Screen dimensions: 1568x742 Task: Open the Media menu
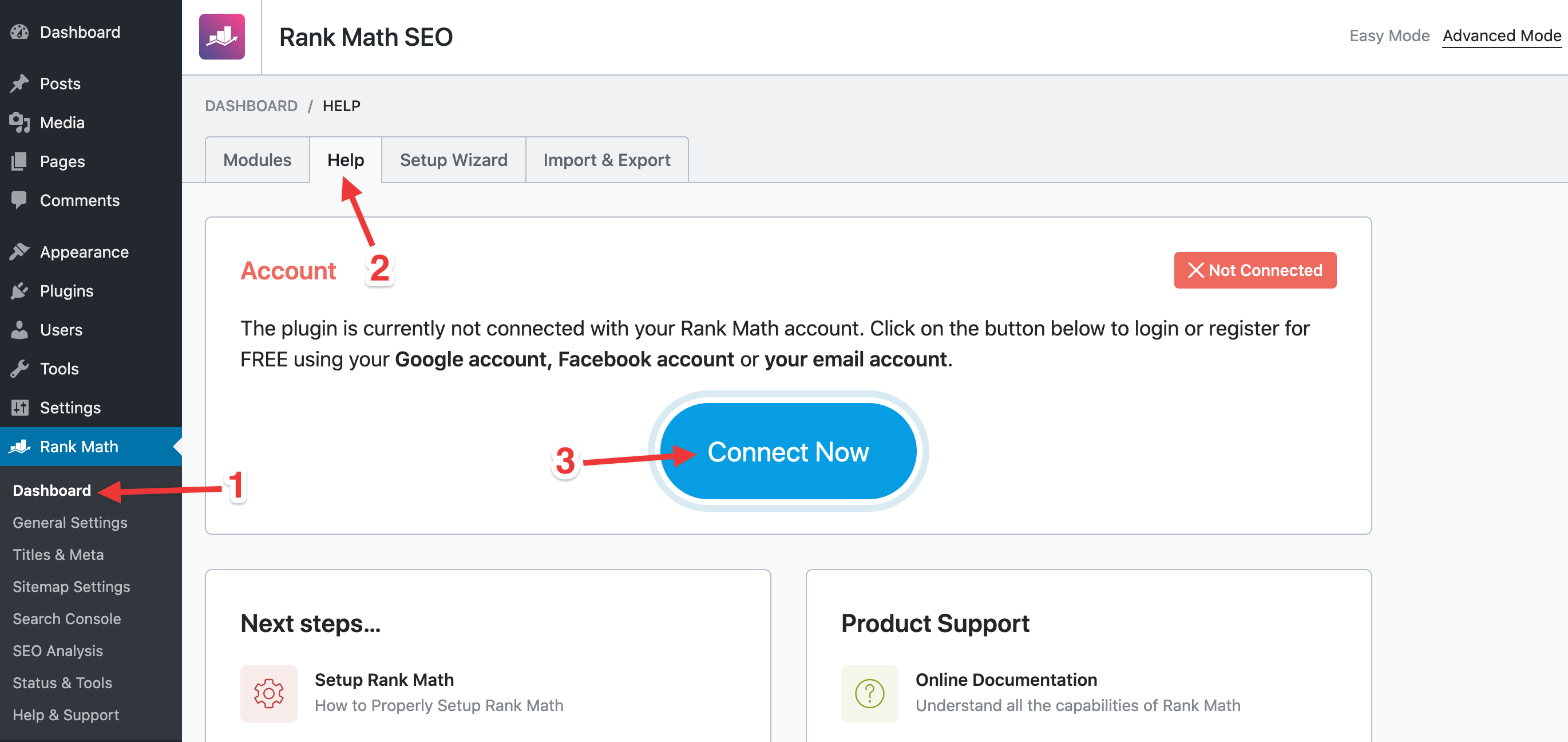[90, 123]
